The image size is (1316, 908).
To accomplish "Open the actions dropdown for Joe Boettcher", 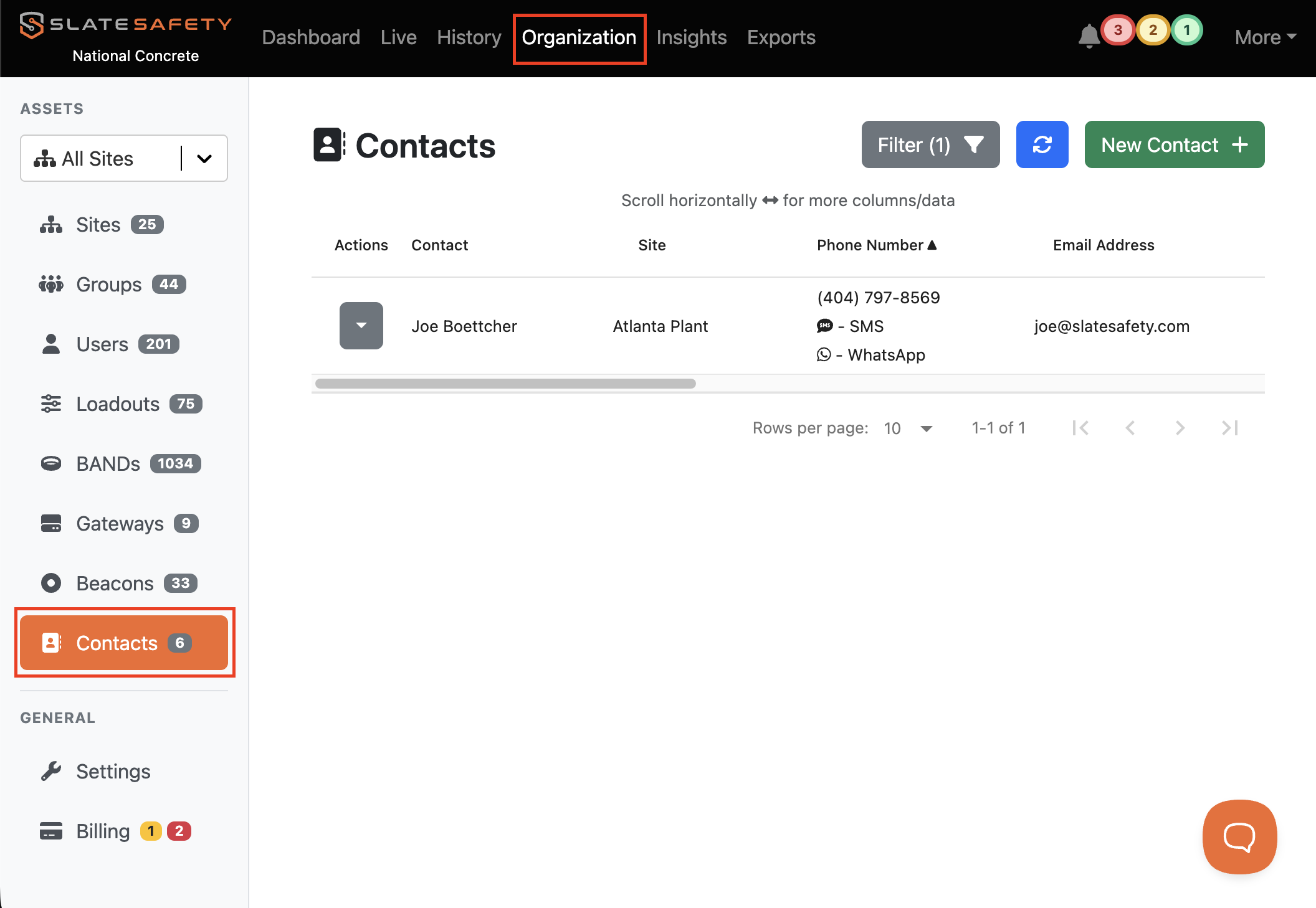I will (361, 326).
